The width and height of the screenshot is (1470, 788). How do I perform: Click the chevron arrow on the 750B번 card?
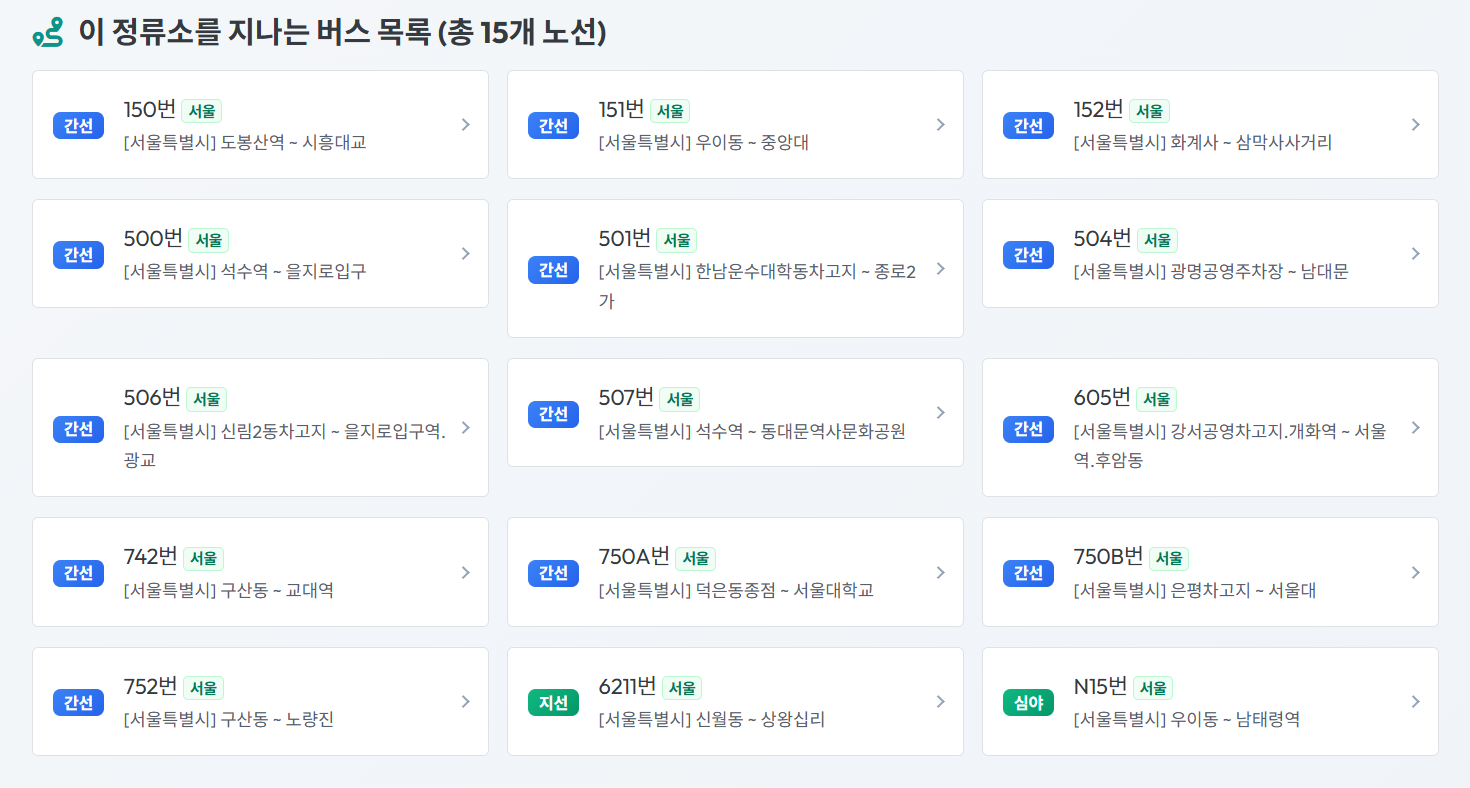[x=1415, y=572]
